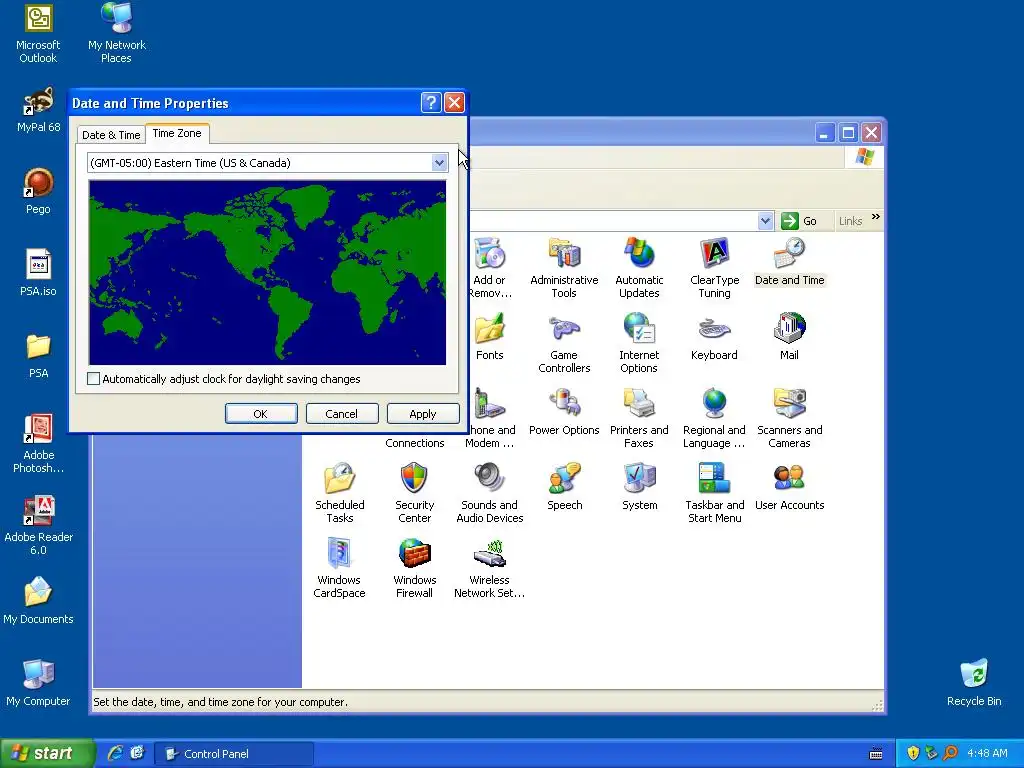The width and height of the screenshot is (1024, 768).
Task: Select the Time Zone tab
Action: [177, 133]
